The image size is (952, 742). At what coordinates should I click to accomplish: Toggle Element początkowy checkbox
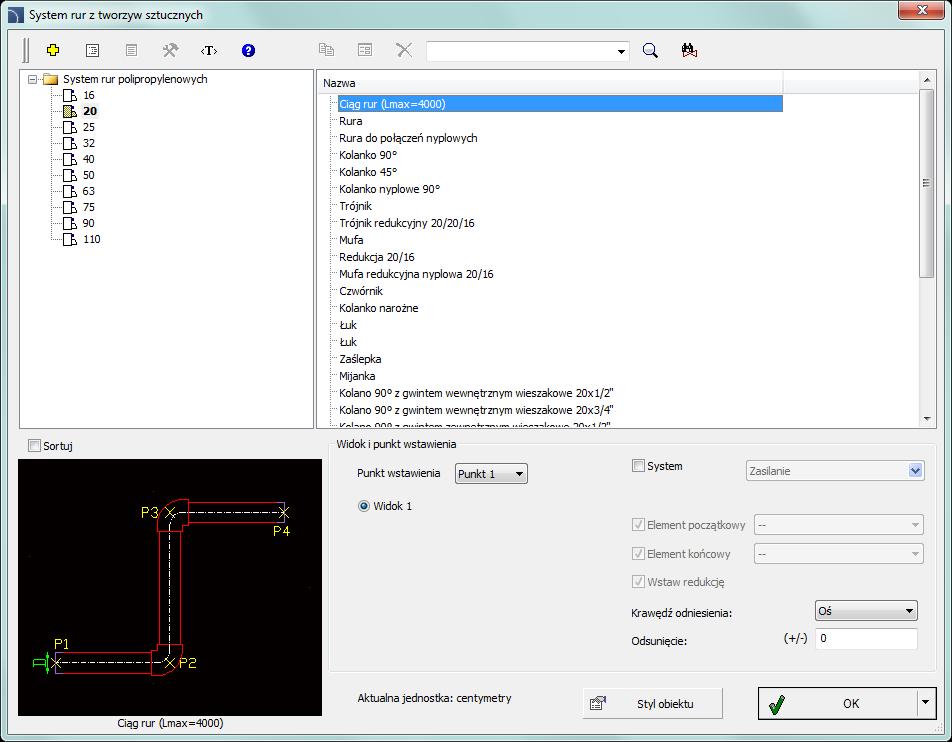click(638, 525)
